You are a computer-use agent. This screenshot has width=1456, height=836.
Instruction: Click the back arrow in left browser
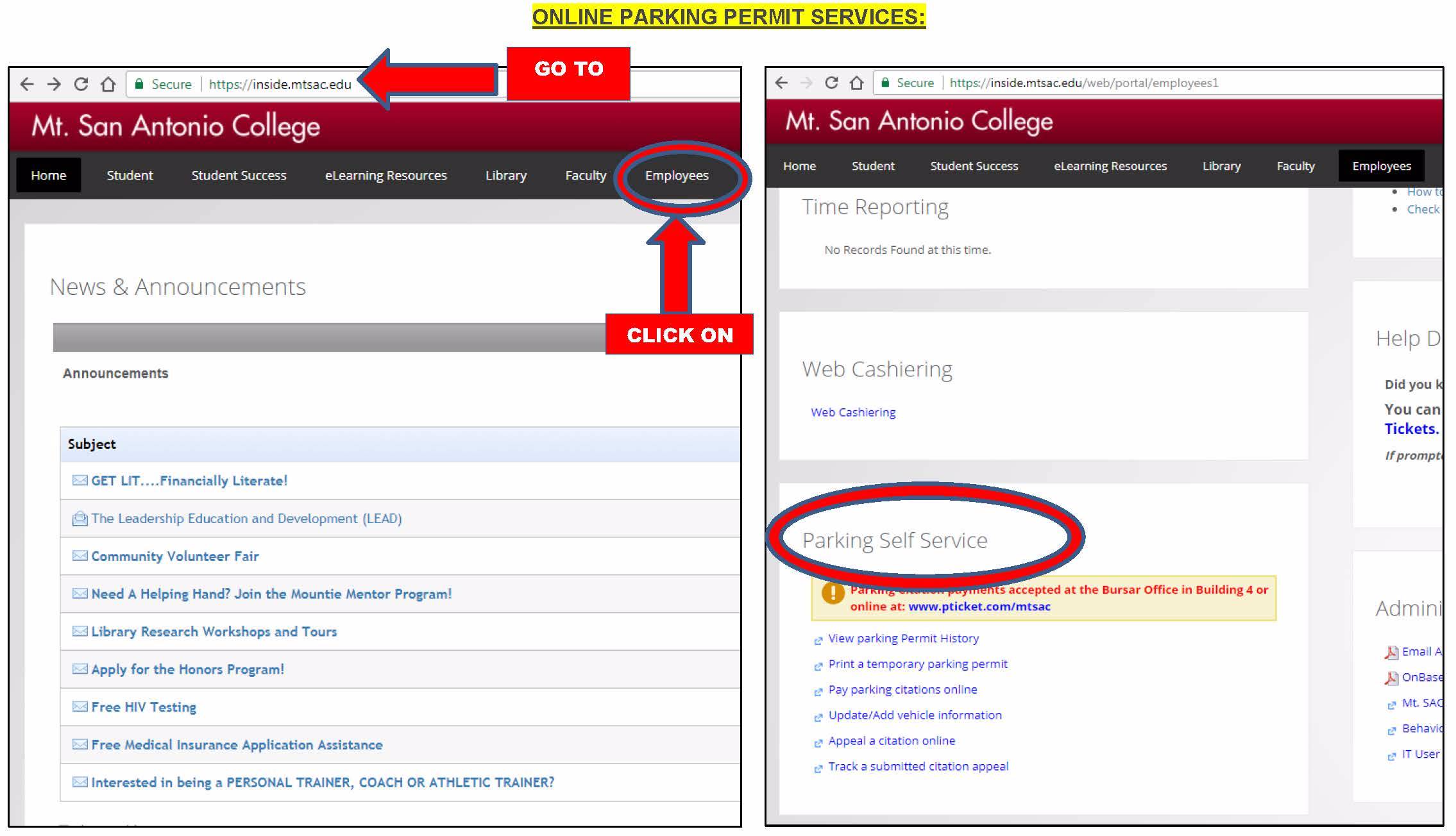(27, 84)
